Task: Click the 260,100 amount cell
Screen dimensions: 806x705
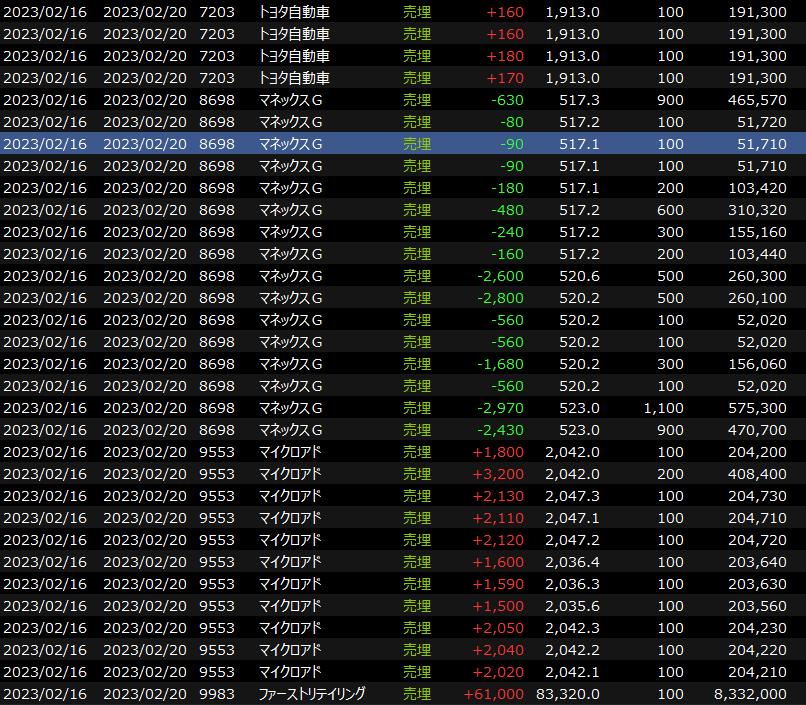Action: tap(757, 298)
